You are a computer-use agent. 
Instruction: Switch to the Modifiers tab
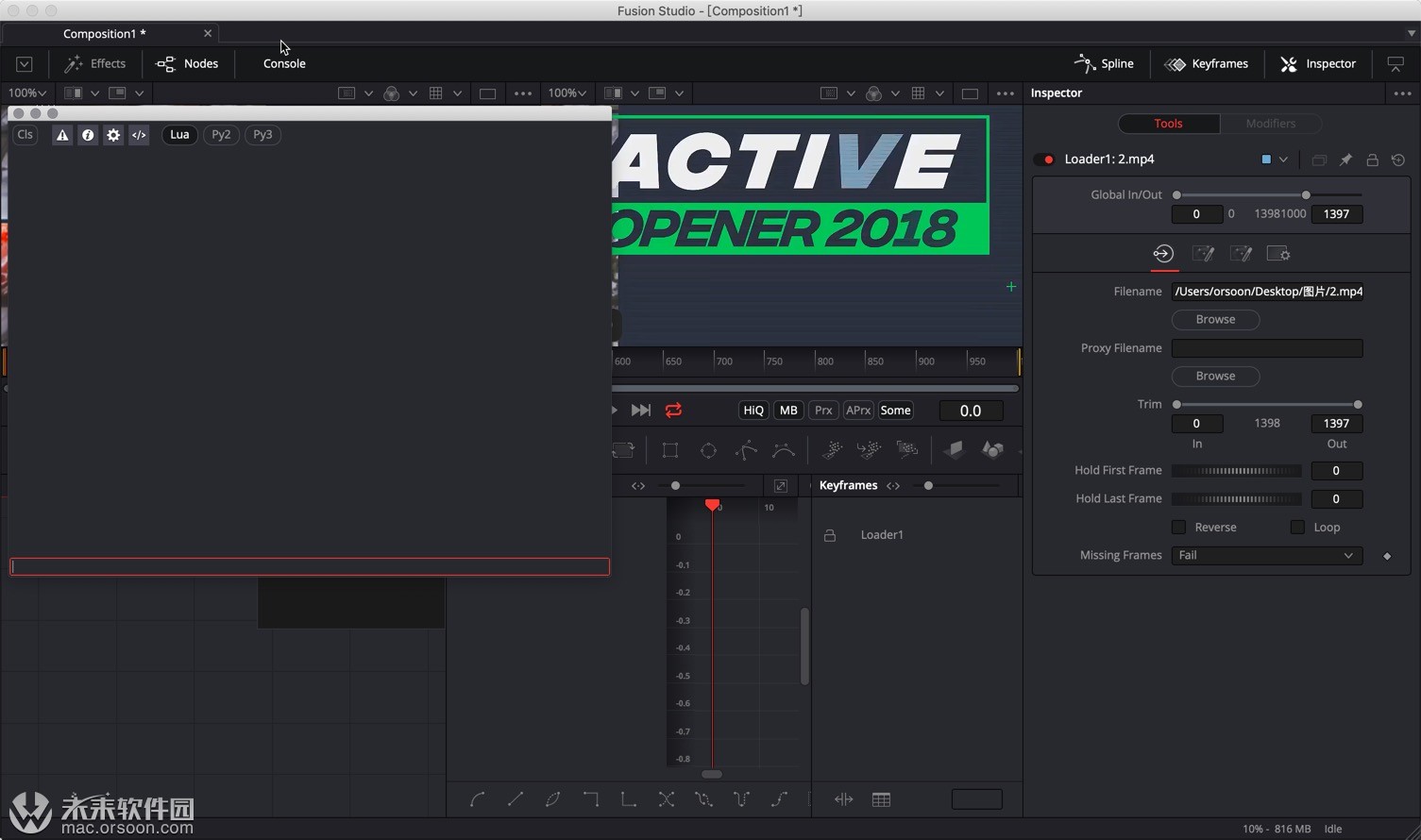(1270, 124)
